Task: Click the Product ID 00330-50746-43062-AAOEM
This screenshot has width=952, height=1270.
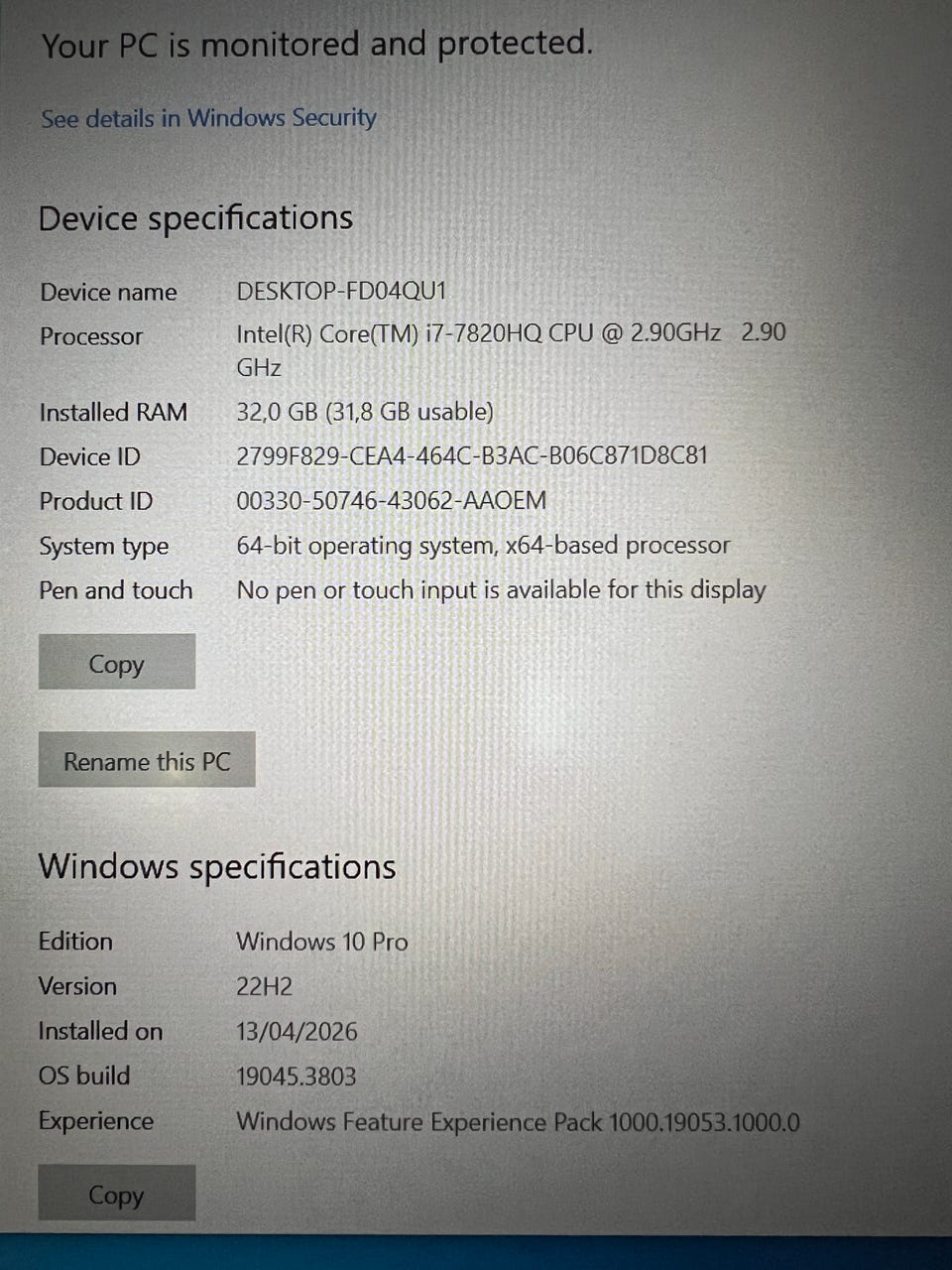Action: point(391,501)
